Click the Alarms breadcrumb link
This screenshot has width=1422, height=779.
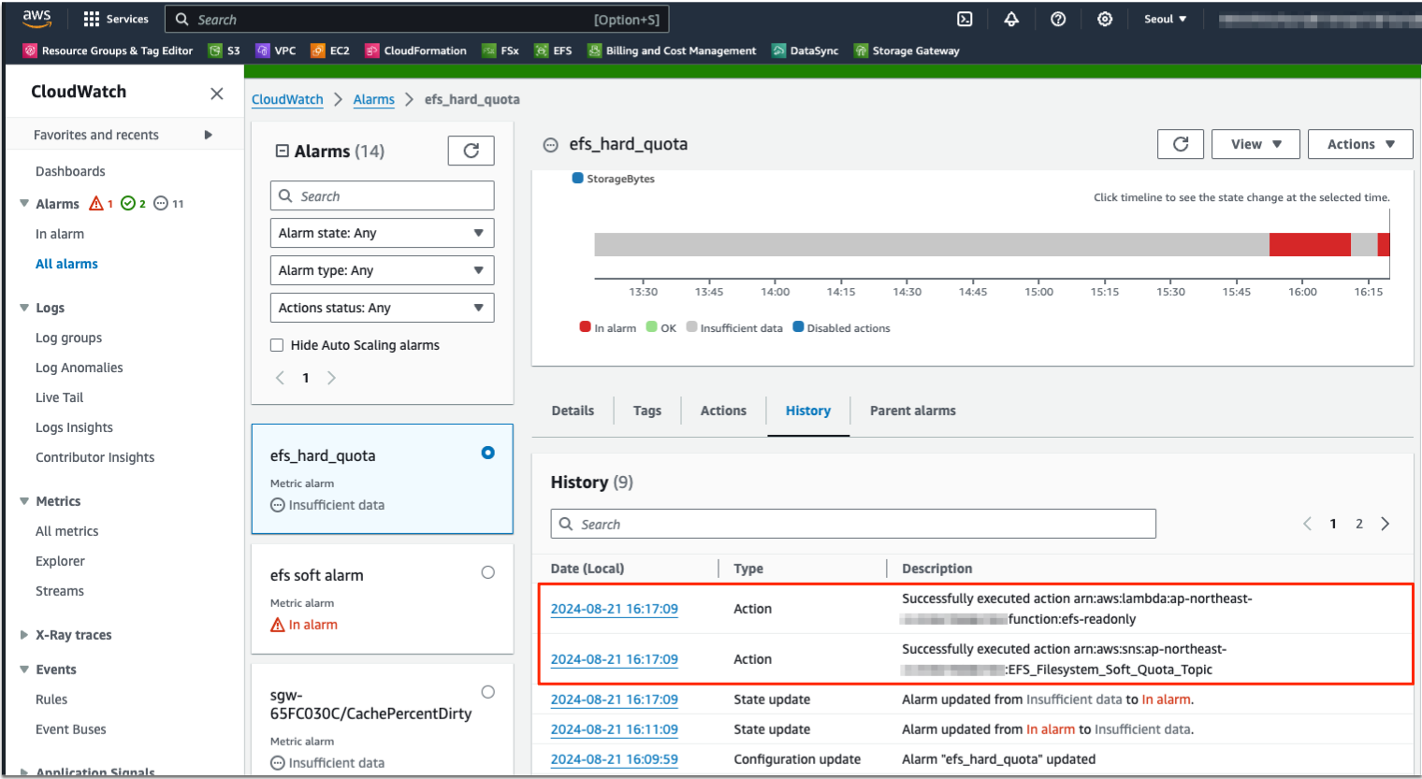click(373, 100)
